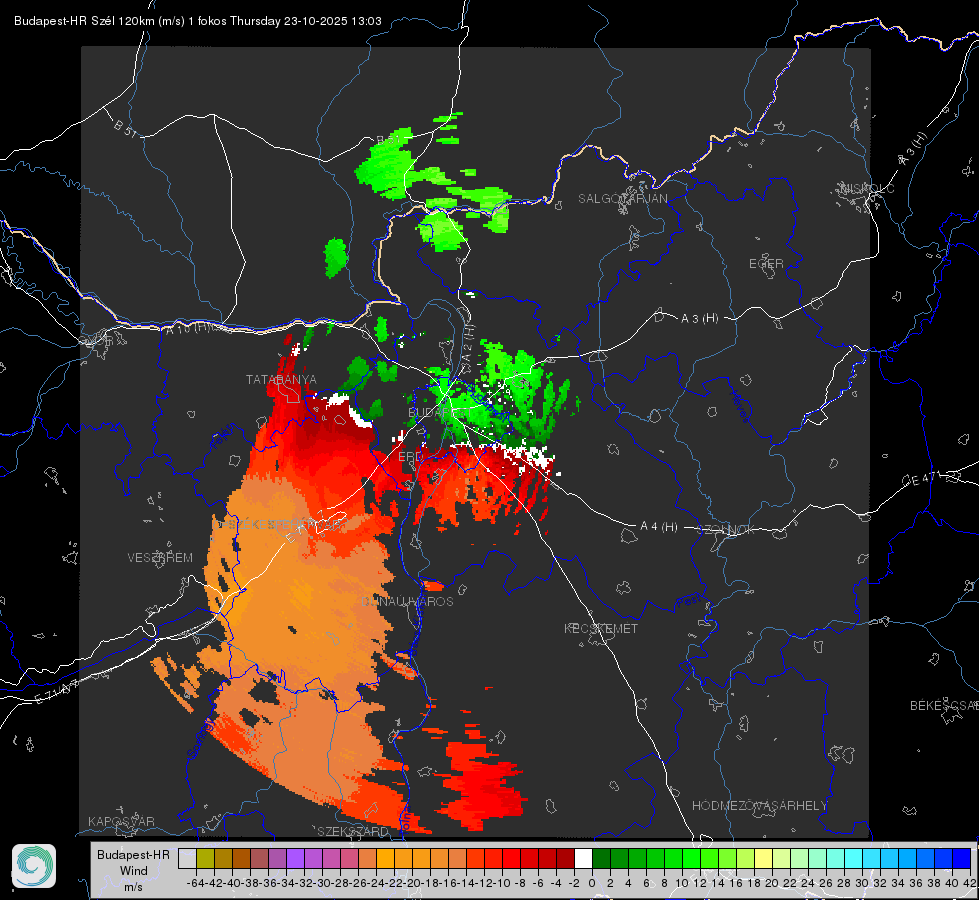This screenshot has width=979, height=900.
Task: Click the TATABANYA city label
Action: click(x=281, y=380)
